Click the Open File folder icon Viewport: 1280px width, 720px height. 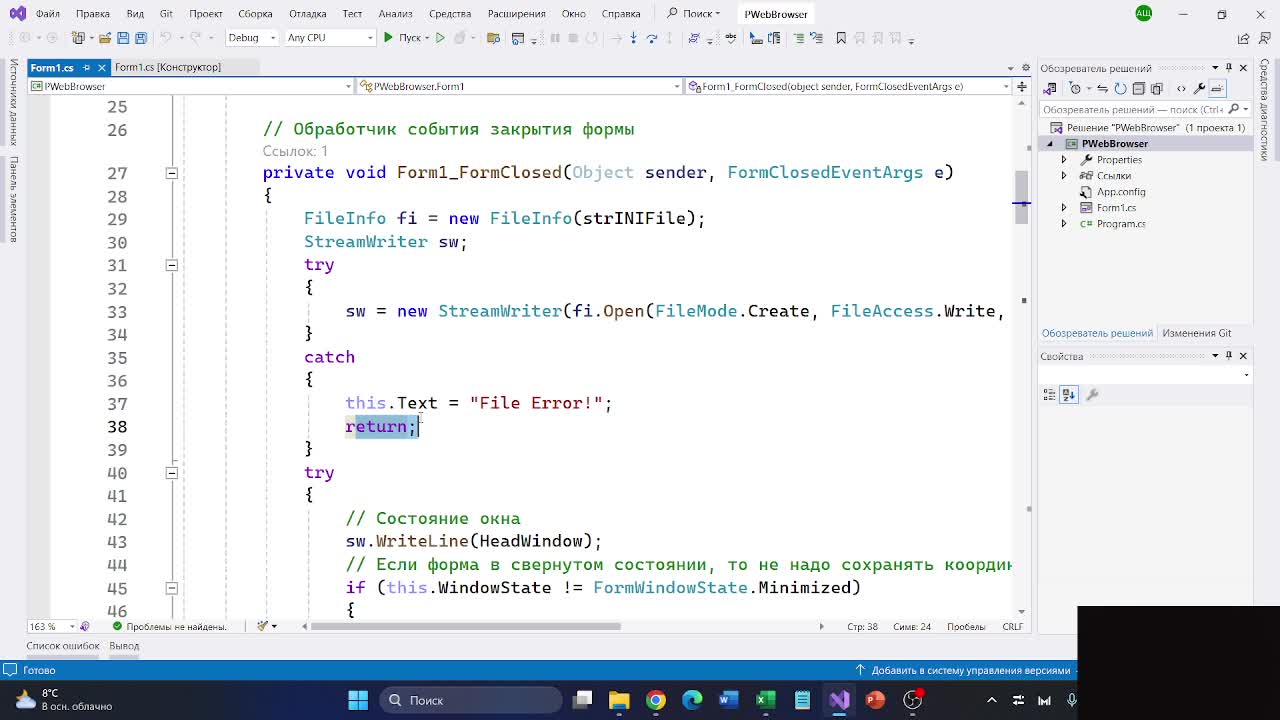tap(105, 38)
